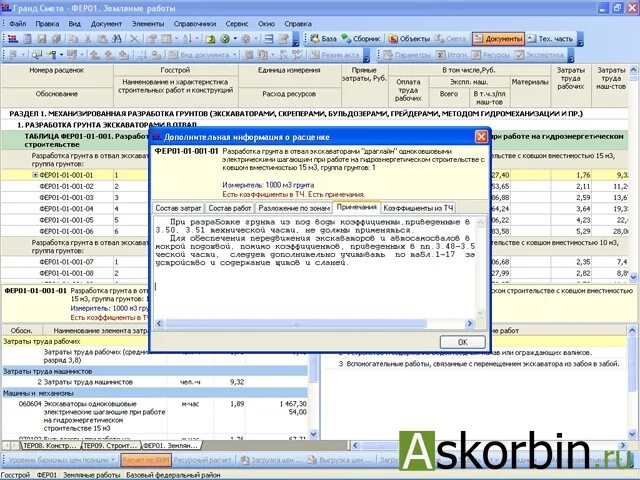This screenshot has height=480, width=640.
Task: Click the Затраты труда машинистов group header
Action: pyautogui.click(x=155, y=371)
